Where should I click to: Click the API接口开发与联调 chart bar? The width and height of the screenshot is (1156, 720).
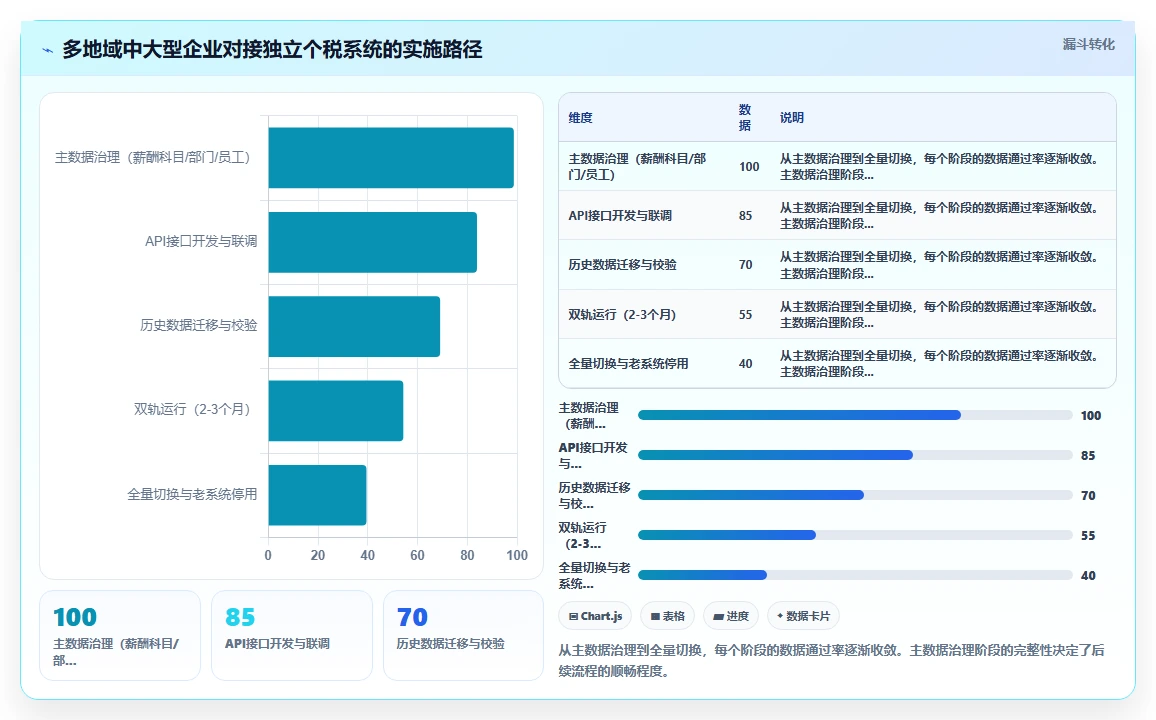click(372, 242)
